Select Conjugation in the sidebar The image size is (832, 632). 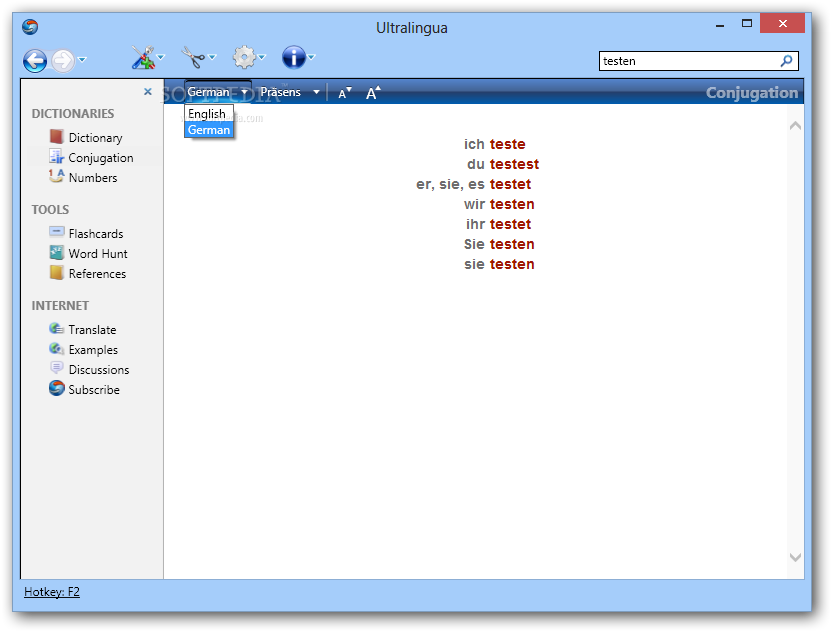point(101,158)
